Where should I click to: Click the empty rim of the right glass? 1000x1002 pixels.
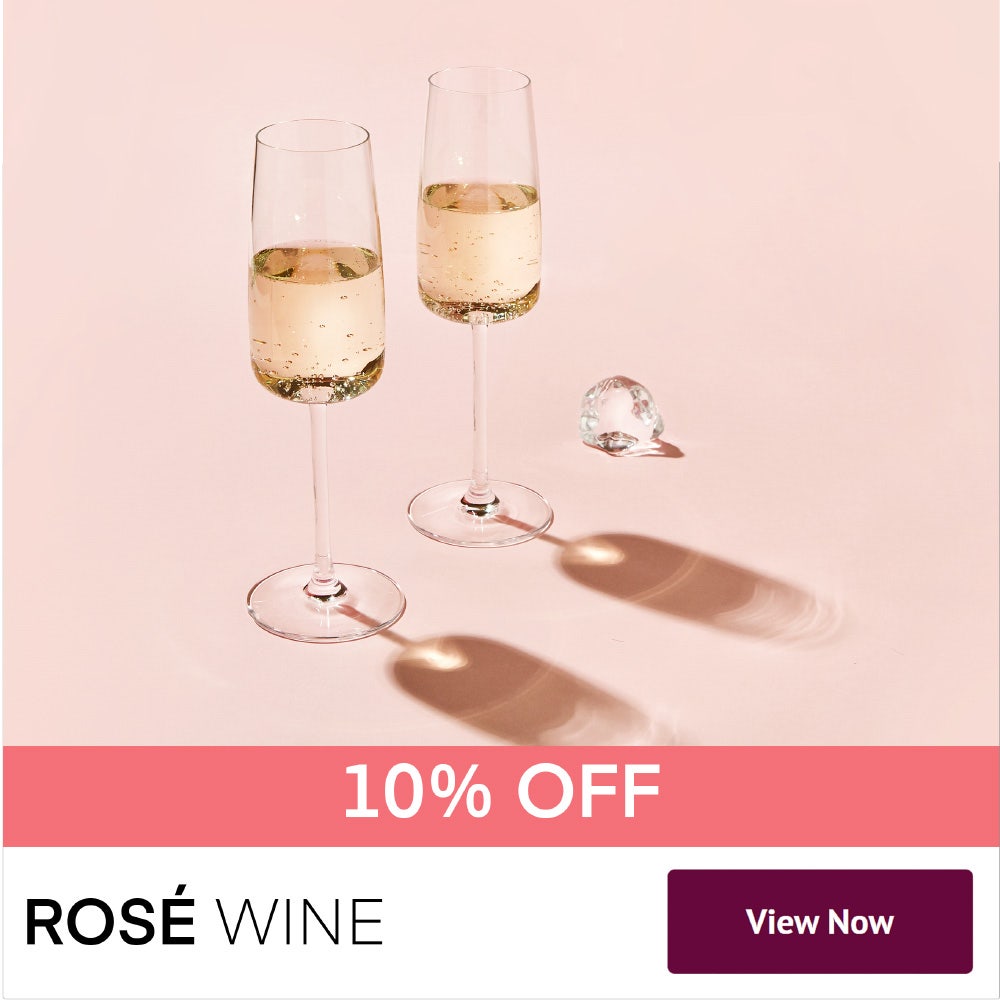point(479,125)
